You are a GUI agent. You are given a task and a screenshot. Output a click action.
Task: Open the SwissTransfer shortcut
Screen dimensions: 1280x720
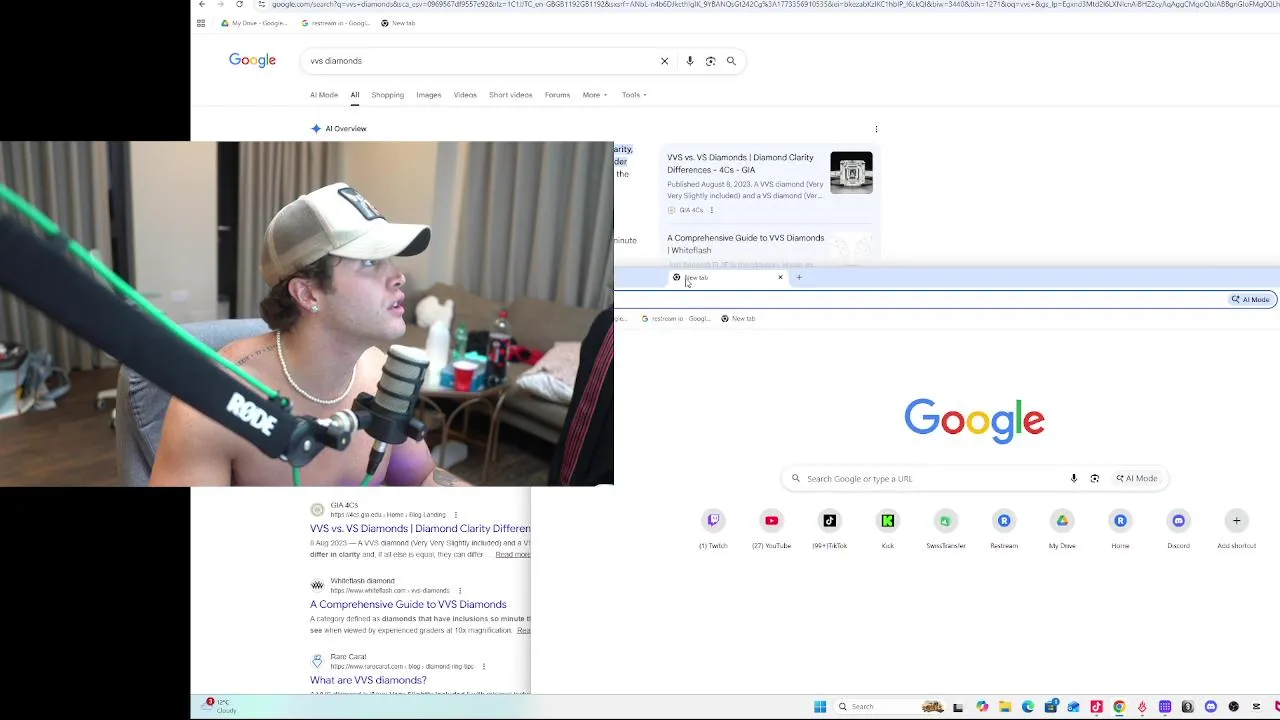(x=945, y=527)
